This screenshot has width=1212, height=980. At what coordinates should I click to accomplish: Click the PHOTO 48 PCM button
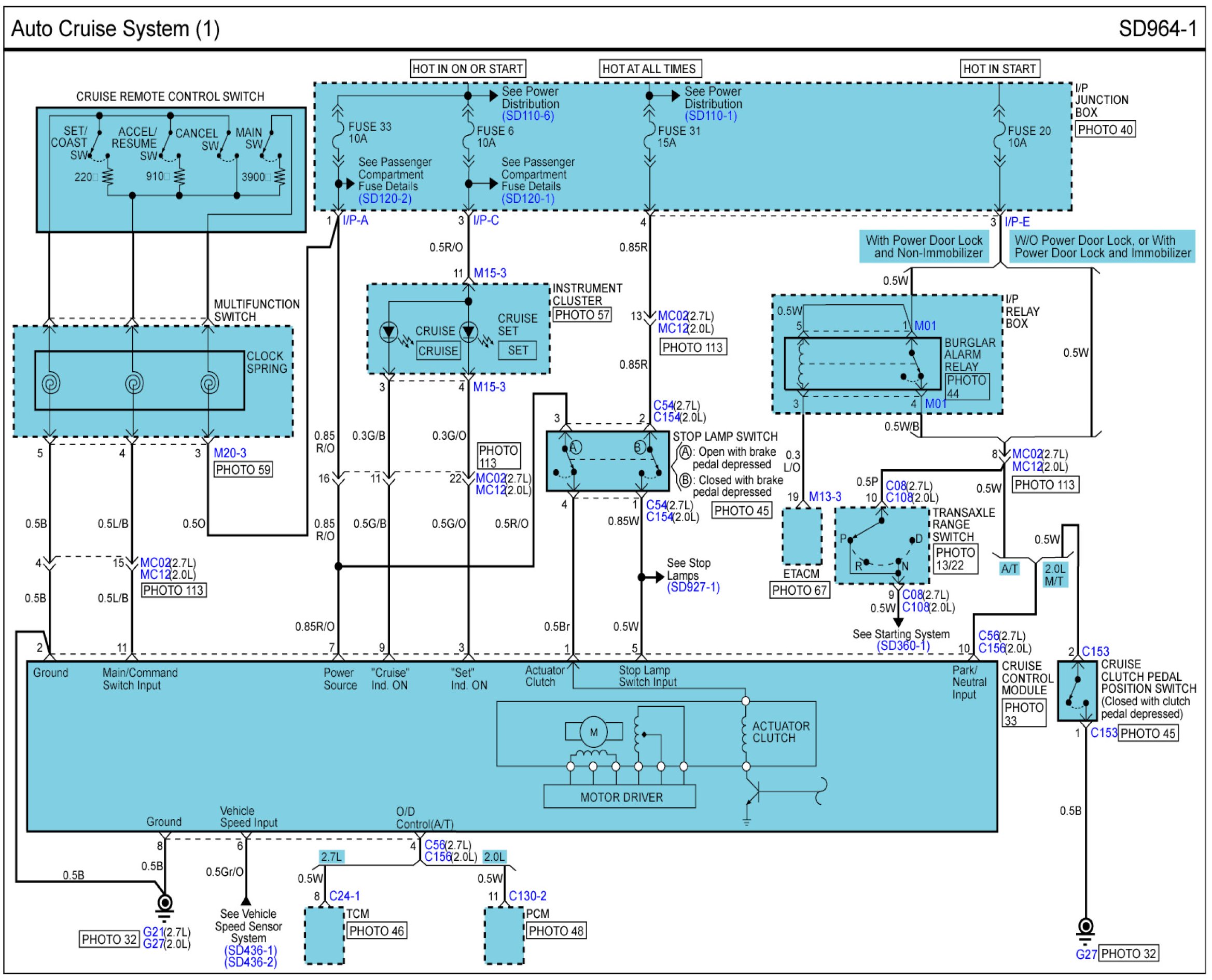coord(555,931)
